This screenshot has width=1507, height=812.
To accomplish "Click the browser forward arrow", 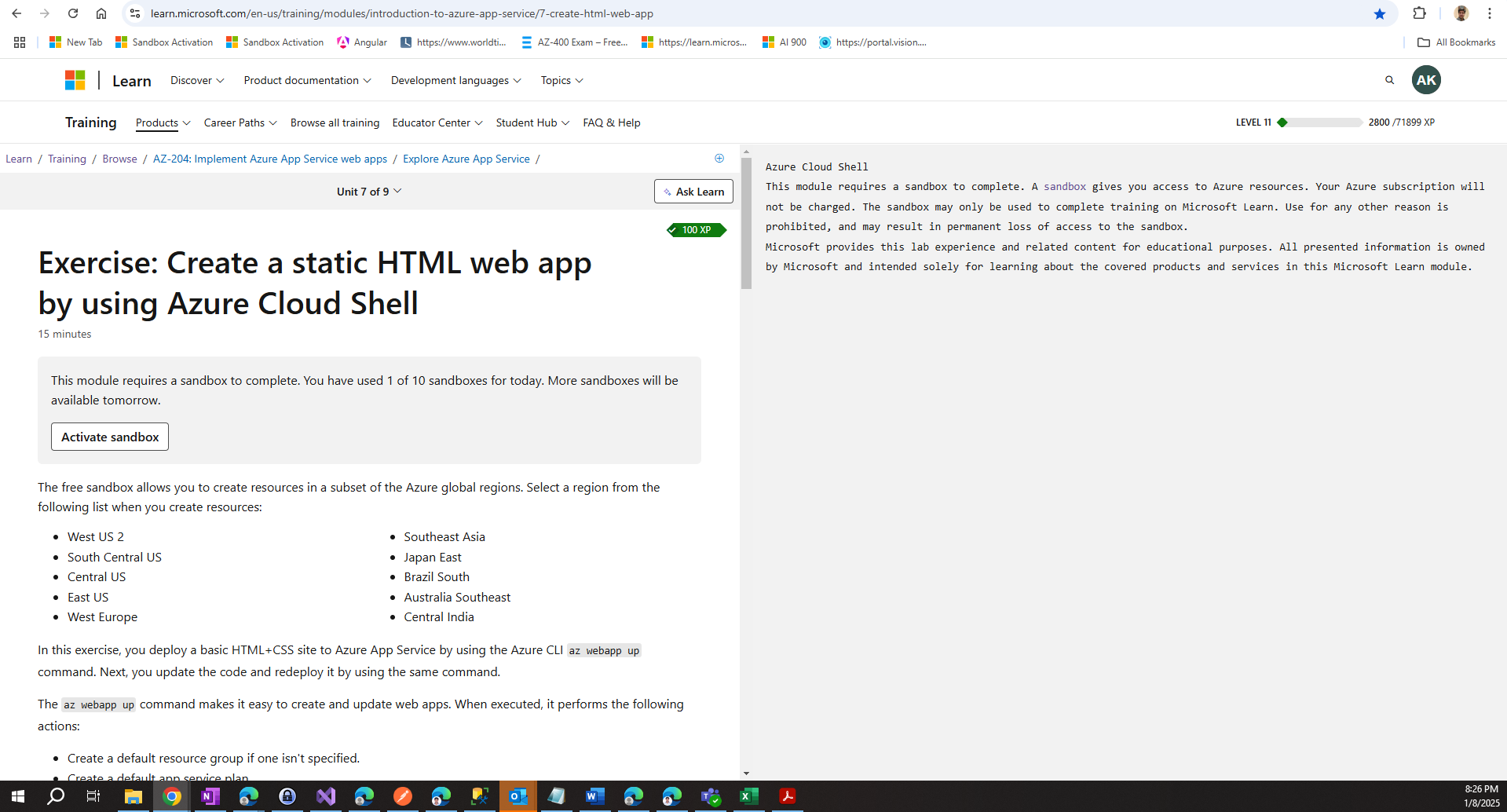I will (x=45, y=13).
